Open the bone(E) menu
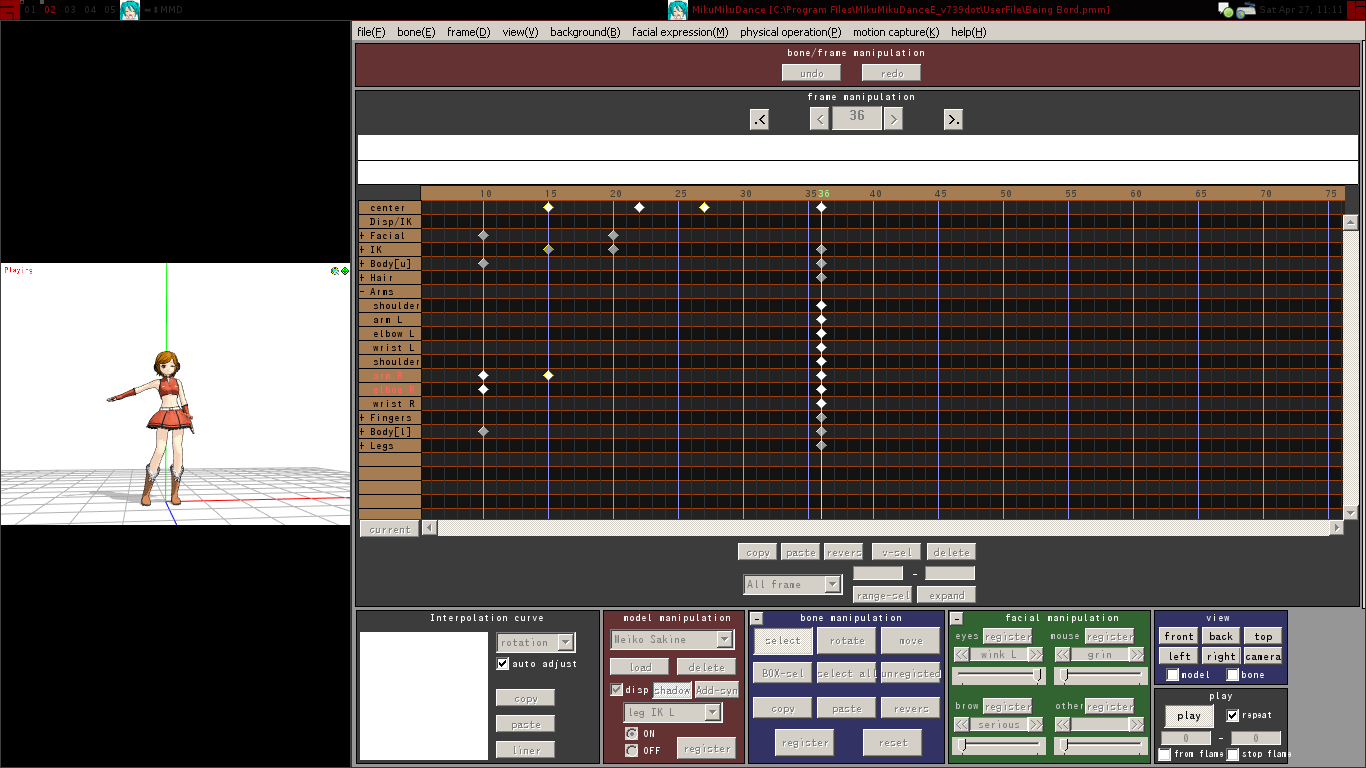 416,32
